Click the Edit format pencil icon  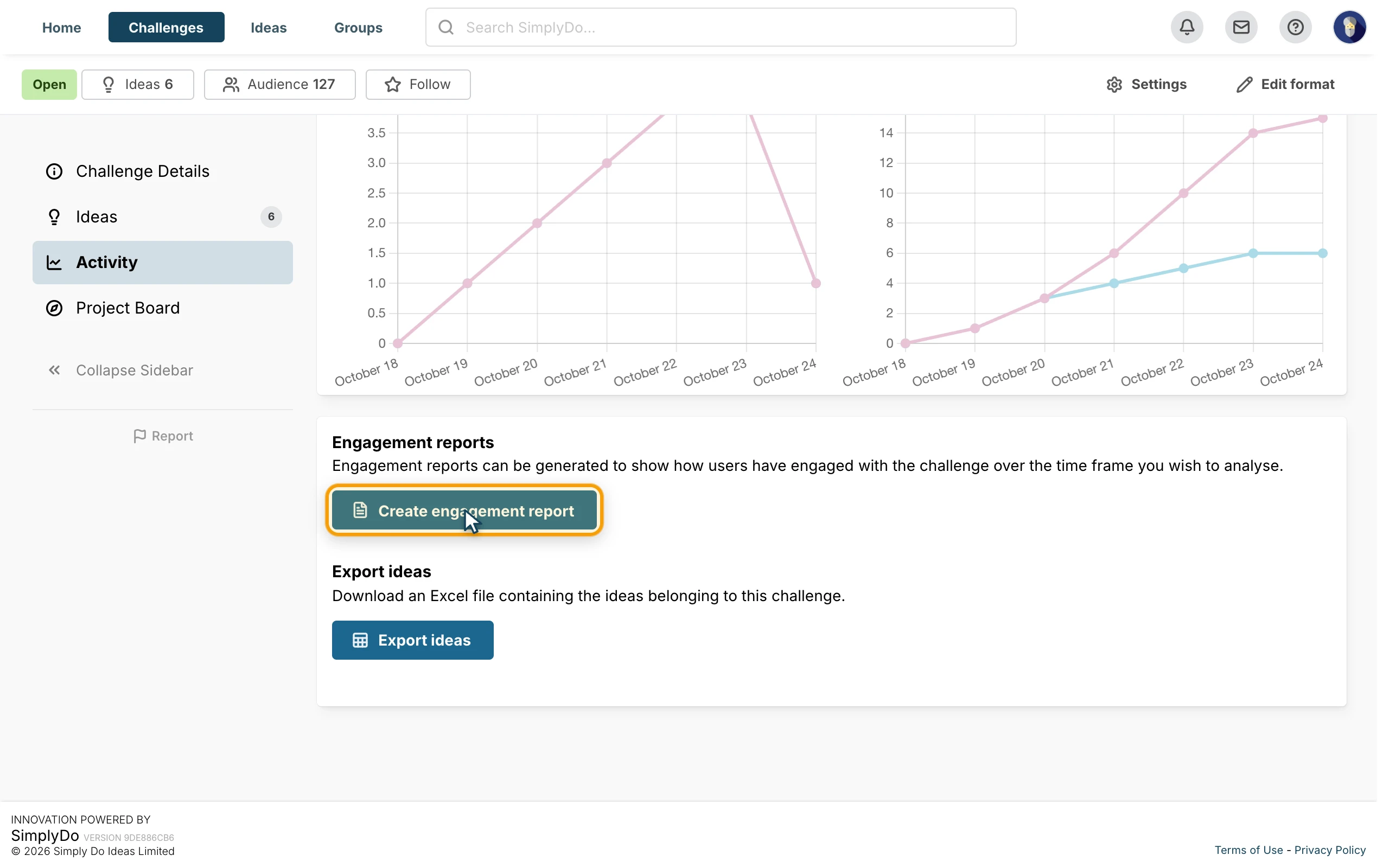[x=1244, y=85]
